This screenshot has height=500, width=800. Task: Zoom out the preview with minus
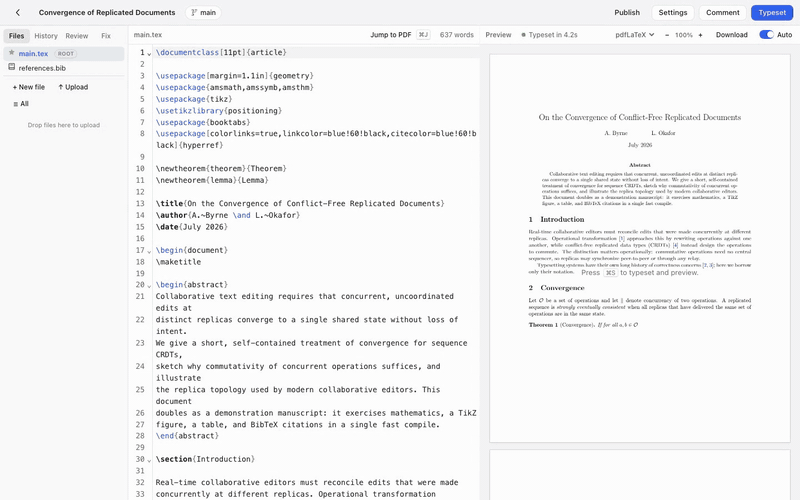click(667, 35)
